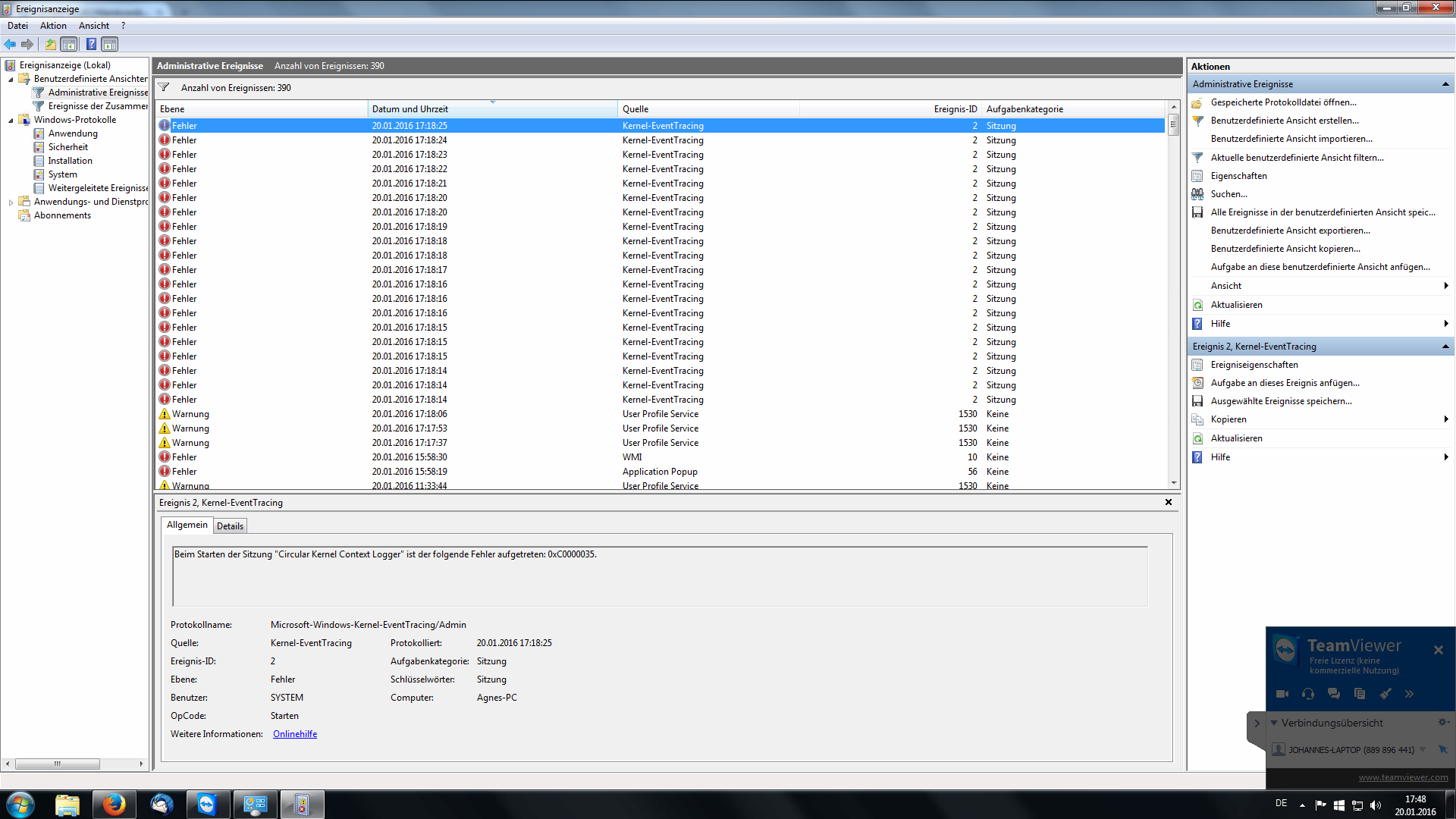This screenshot has height=819, width=1456.
Task: Click the console tree horizontal scrollbar thumb
Action: [57, 764]
